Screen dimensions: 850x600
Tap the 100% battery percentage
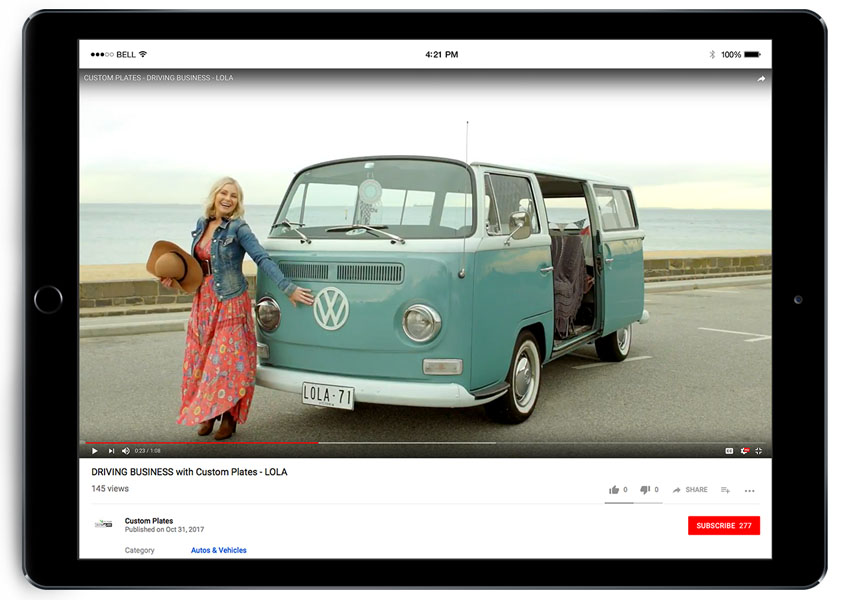(x=731, y=54)
